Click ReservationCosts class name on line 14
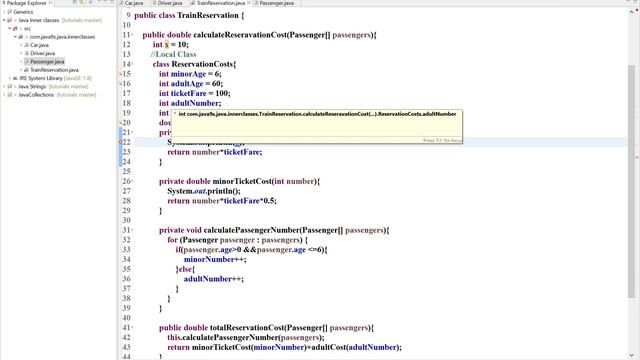This screenshot has height=360, width=640. coord(202,64)
